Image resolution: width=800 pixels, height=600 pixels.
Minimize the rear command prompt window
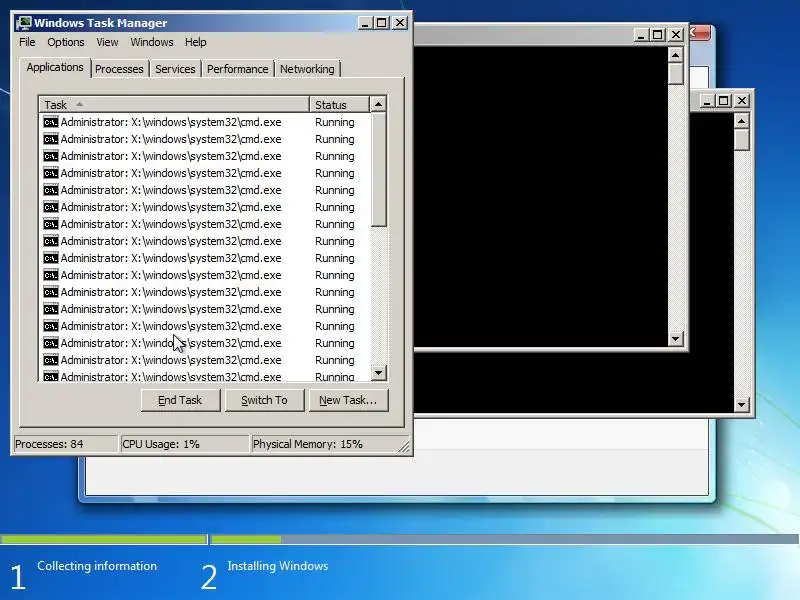tap(707, 101)
